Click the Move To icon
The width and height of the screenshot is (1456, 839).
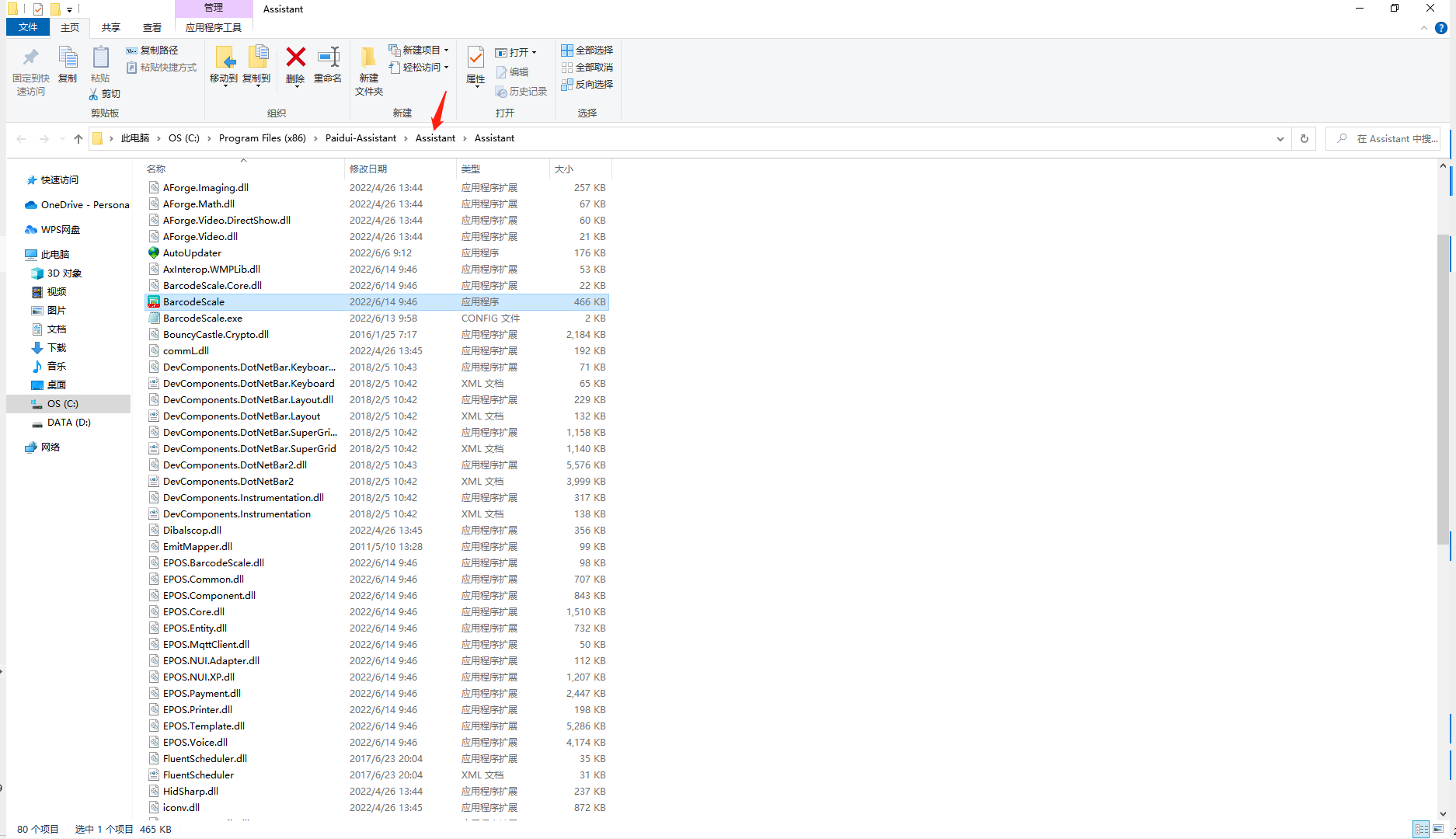tap(224, 58)
